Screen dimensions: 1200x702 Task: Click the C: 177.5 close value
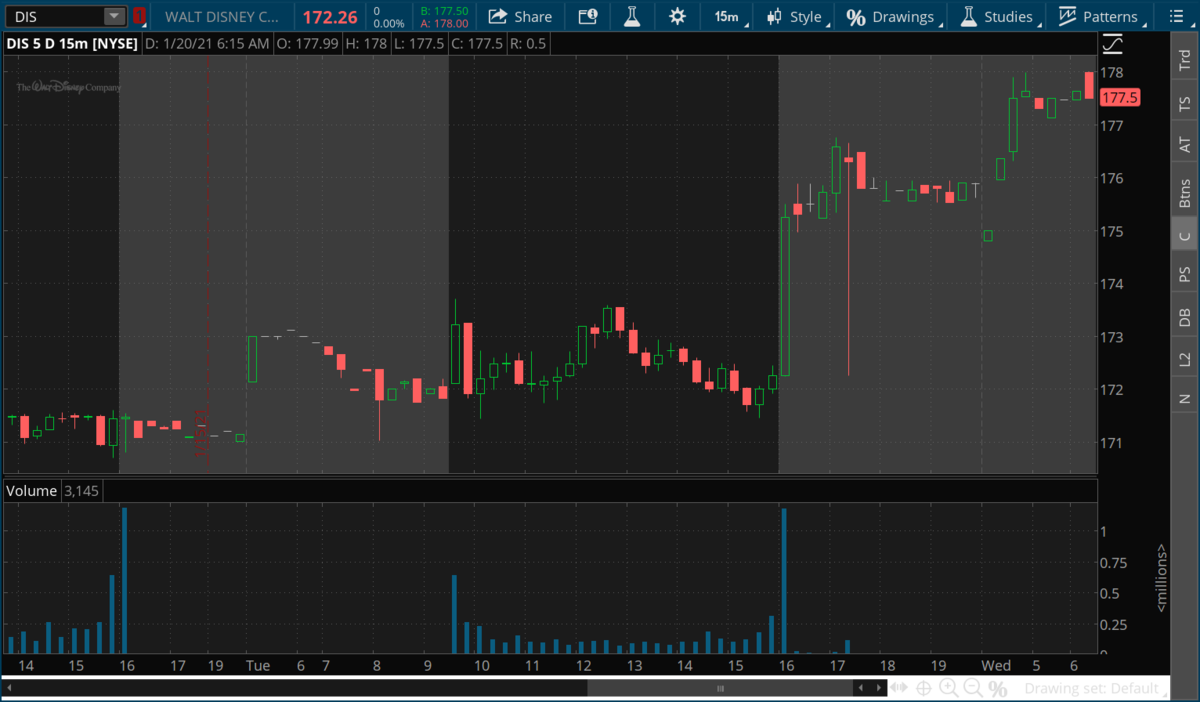coord(479,44)
